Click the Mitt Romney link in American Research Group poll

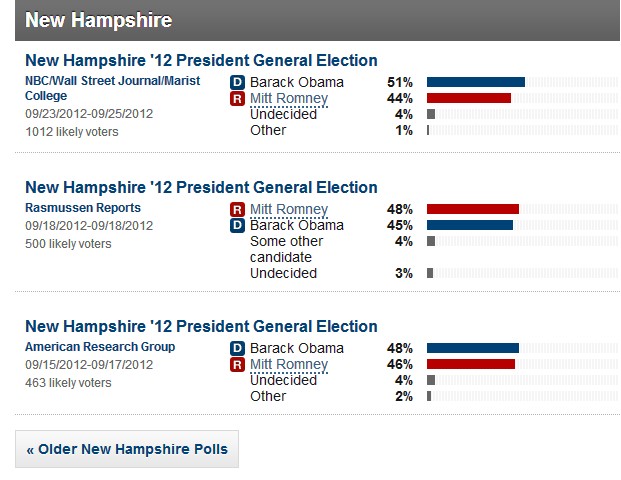(289, 364)
